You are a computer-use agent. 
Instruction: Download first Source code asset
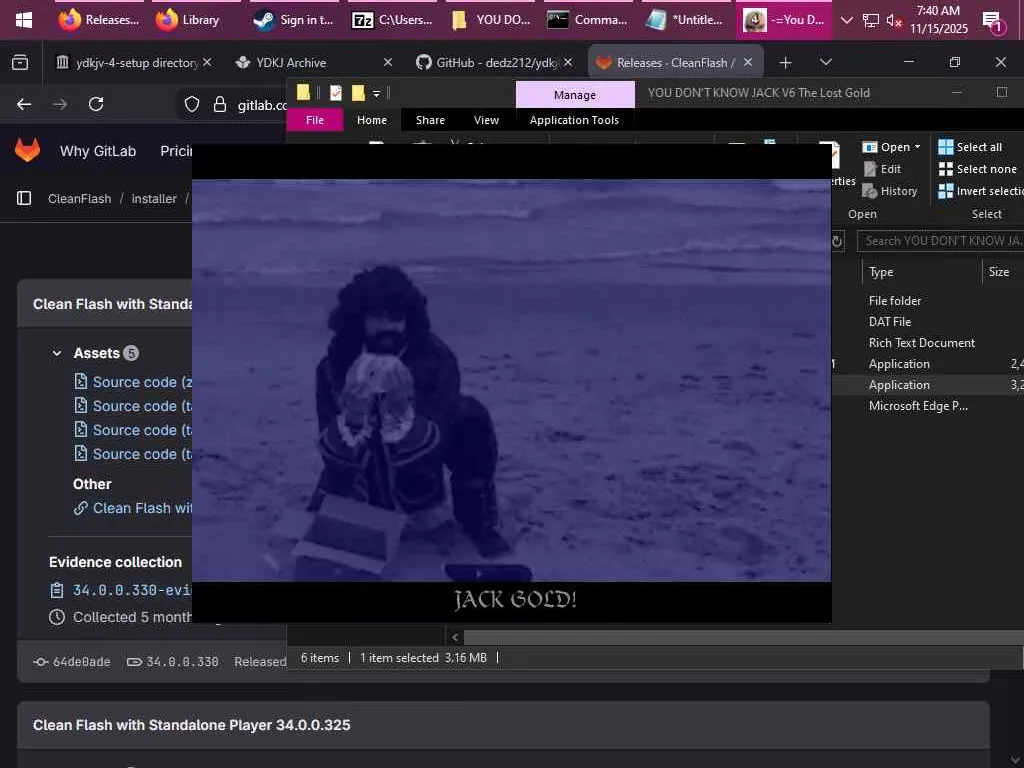click(x=134, y=382)
